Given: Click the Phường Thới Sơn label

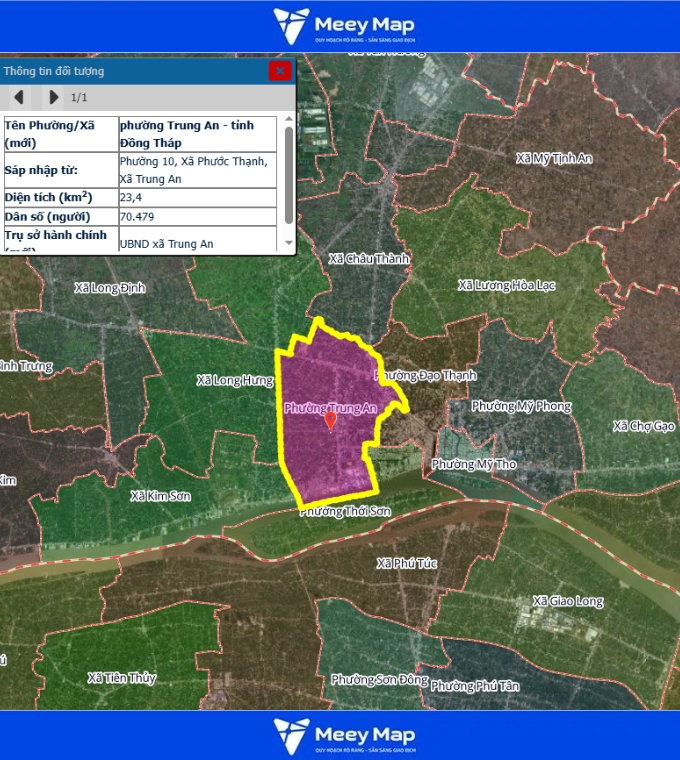Looking at the screenshot, I should [345, 511].
